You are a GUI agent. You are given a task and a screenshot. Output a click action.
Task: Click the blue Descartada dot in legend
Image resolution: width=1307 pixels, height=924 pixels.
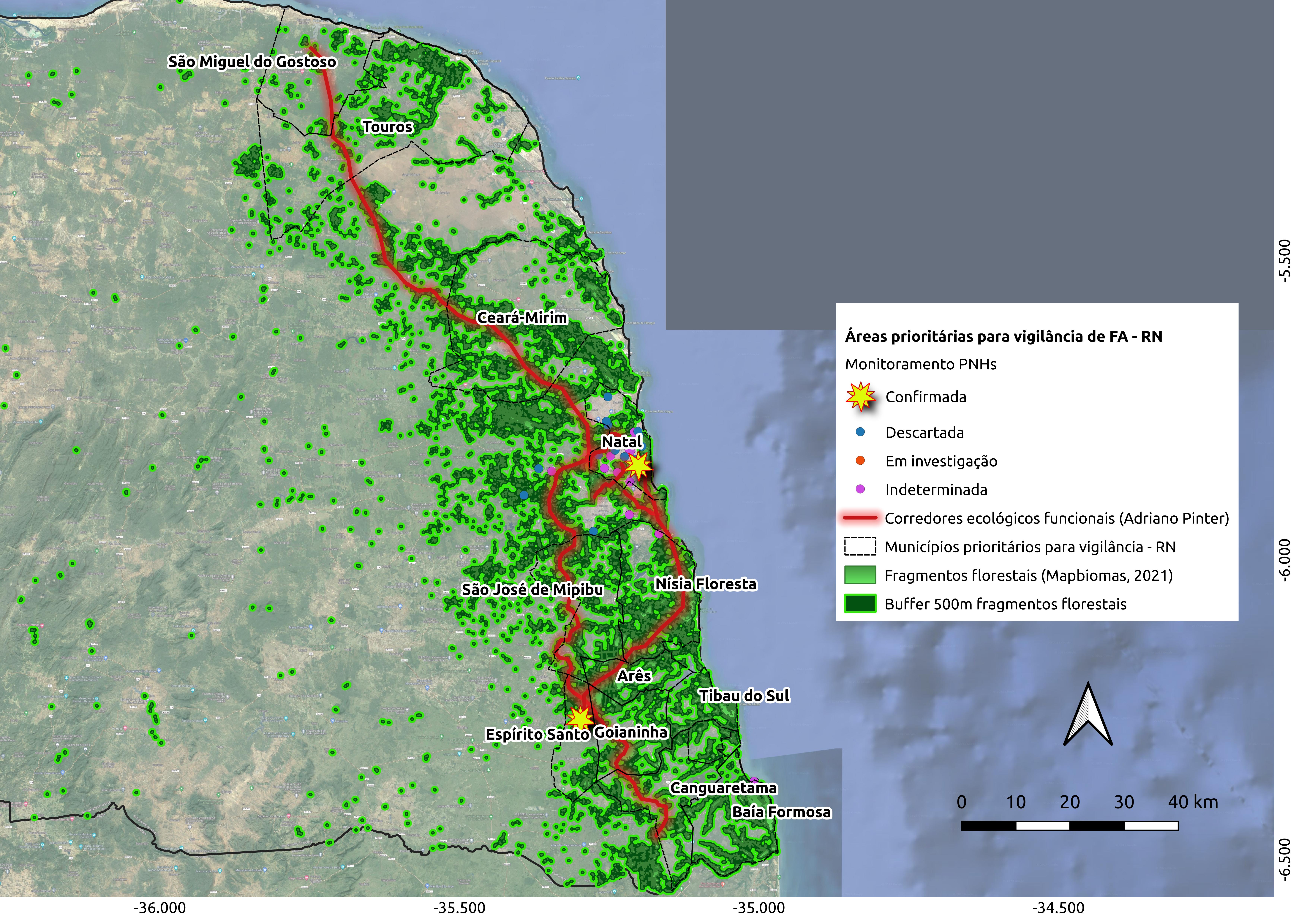[860, 432]
